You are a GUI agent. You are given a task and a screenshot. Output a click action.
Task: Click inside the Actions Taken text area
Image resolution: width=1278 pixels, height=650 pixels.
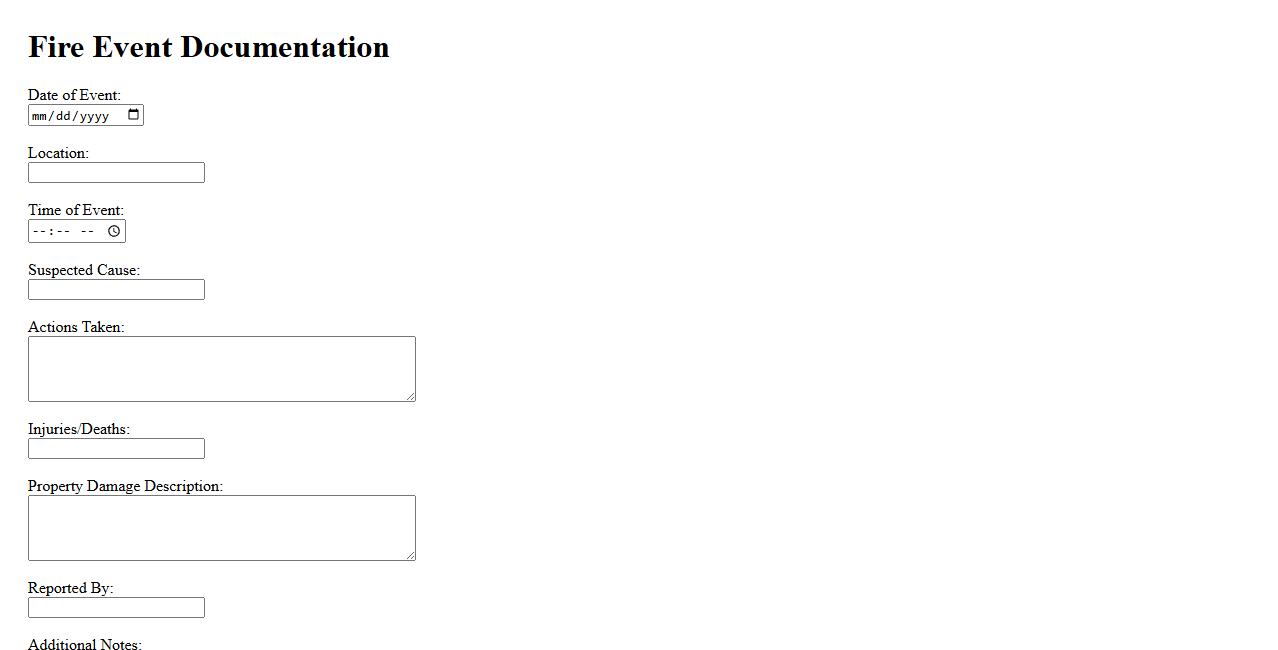[221, 369]
